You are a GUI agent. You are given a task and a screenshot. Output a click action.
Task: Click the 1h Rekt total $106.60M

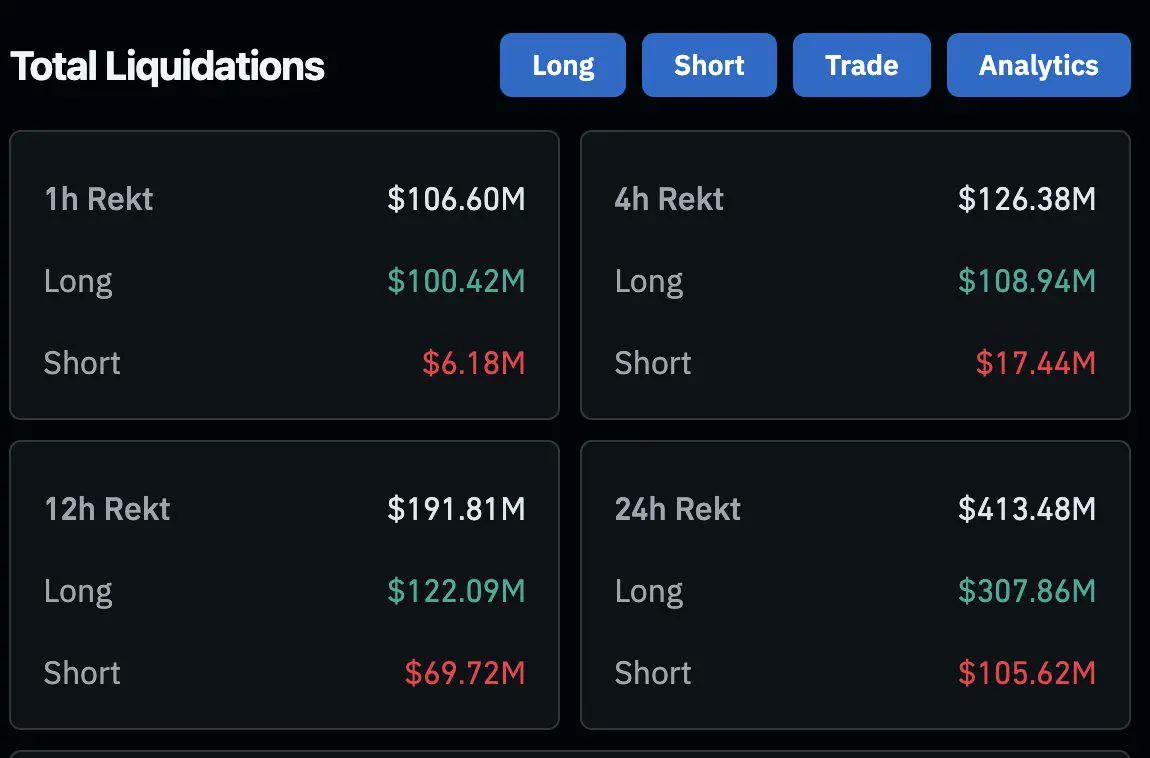[456, 199]
